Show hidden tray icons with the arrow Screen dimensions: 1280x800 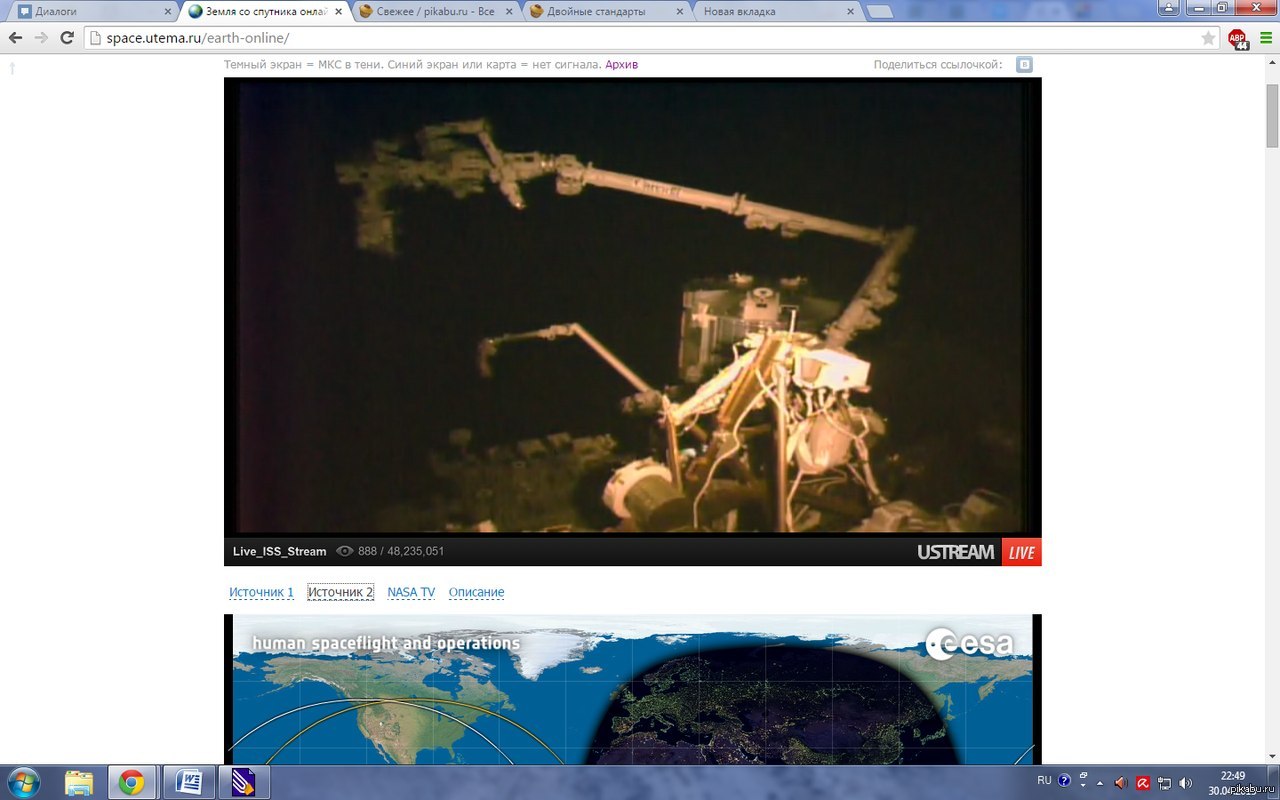coord(1100,782)
